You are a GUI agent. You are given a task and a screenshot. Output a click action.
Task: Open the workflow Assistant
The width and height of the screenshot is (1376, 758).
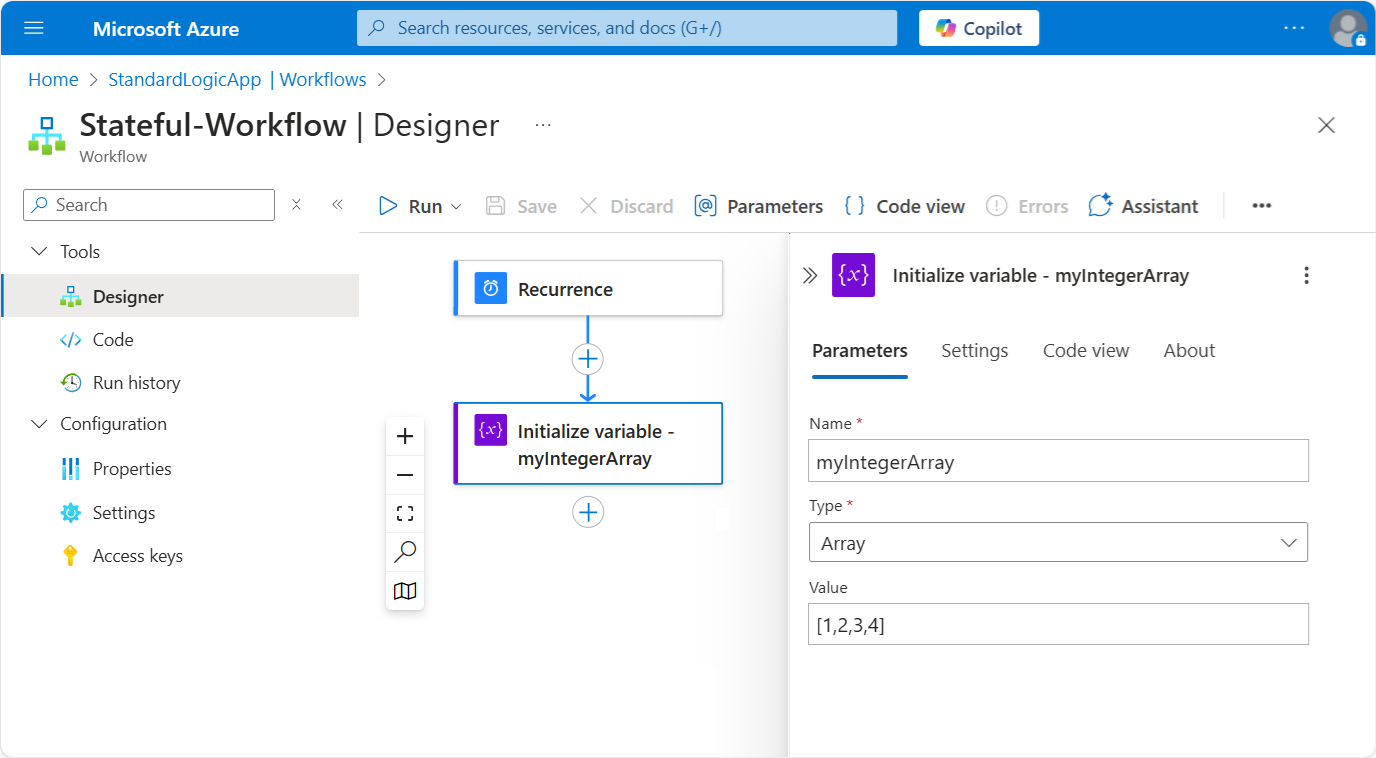point(1143,206)
